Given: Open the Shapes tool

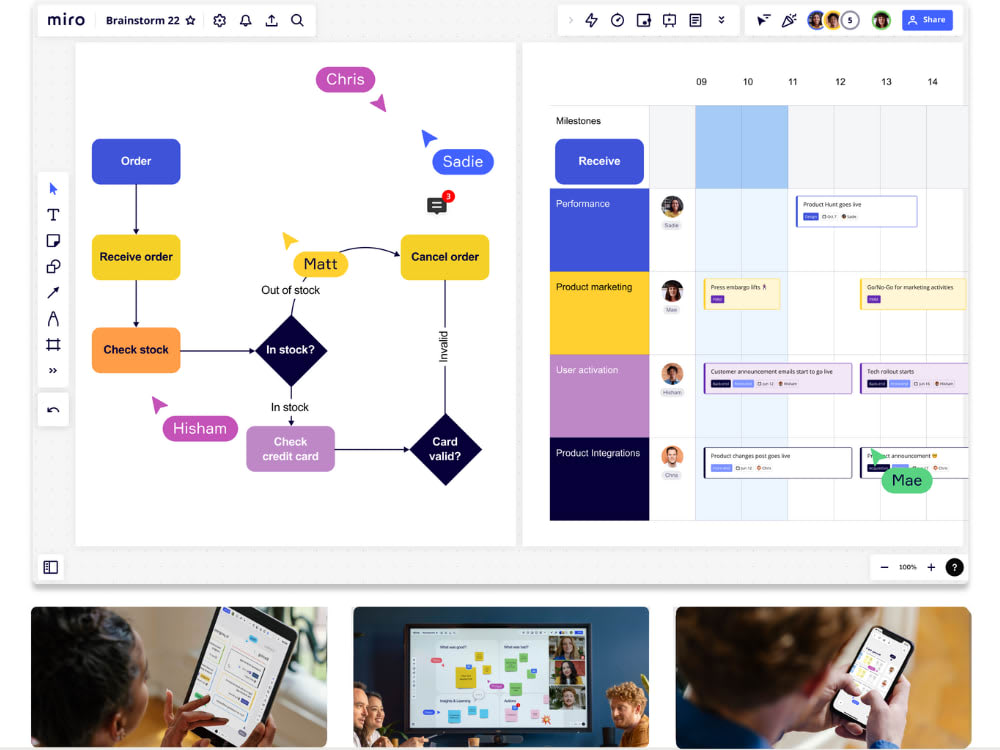Looking at the screenshot, I should [x=53, y=266].
